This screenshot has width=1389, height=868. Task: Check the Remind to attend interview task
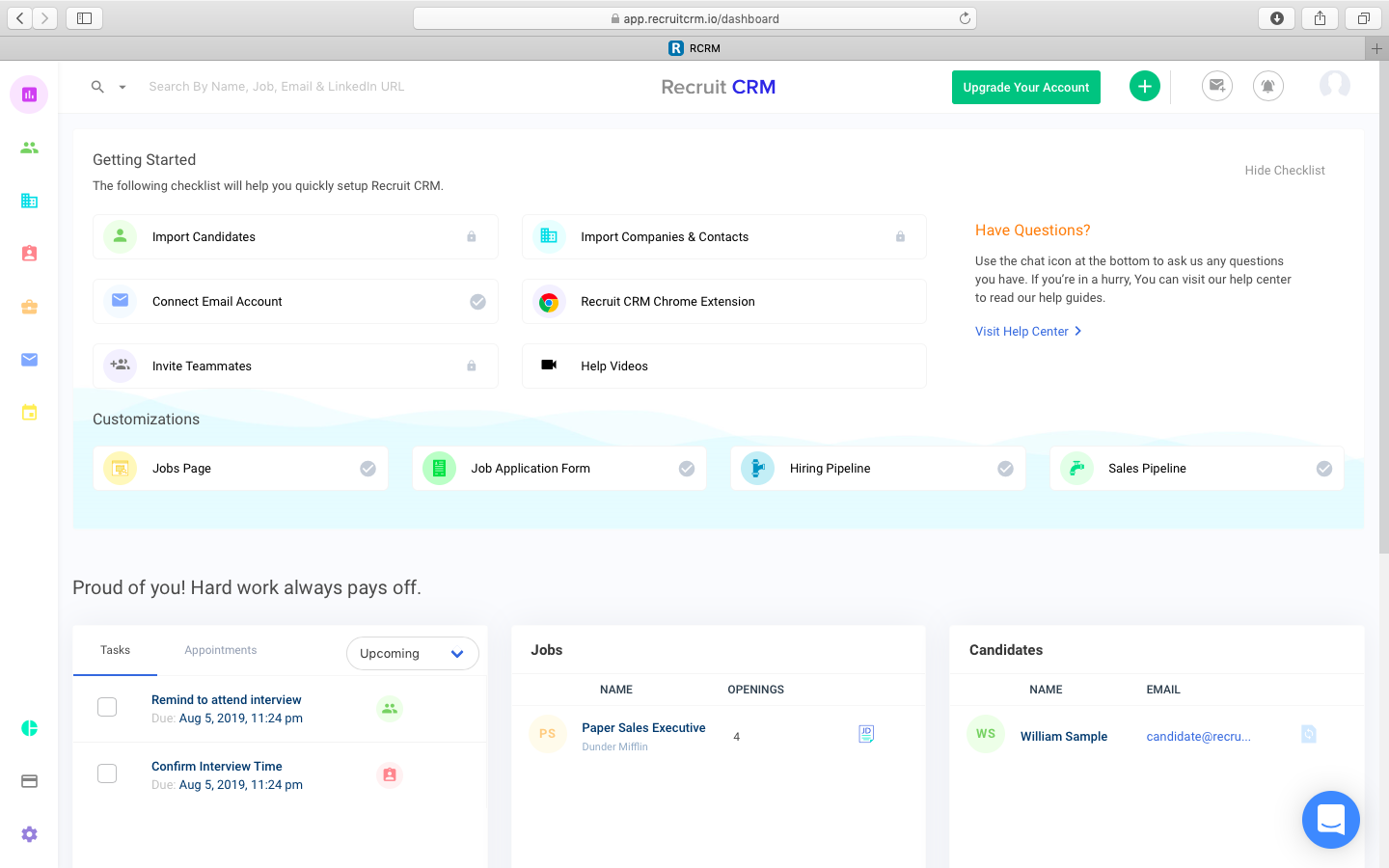[107, 707]
